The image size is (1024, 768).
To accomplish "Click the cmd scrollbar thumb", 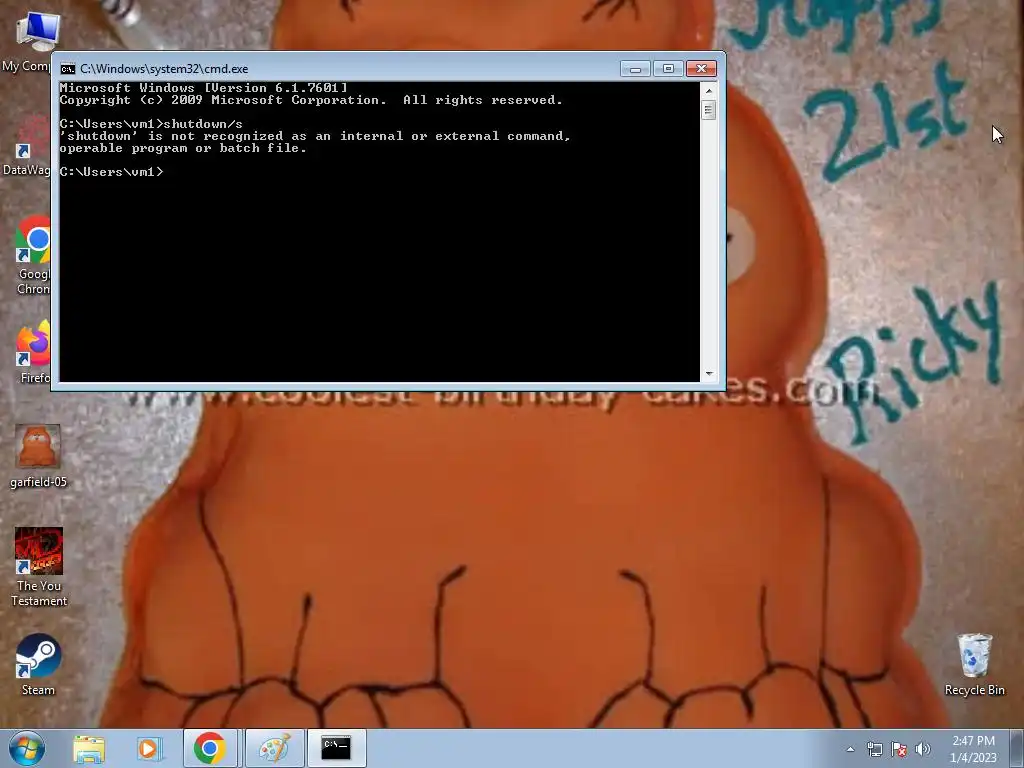I will (709, 110).
